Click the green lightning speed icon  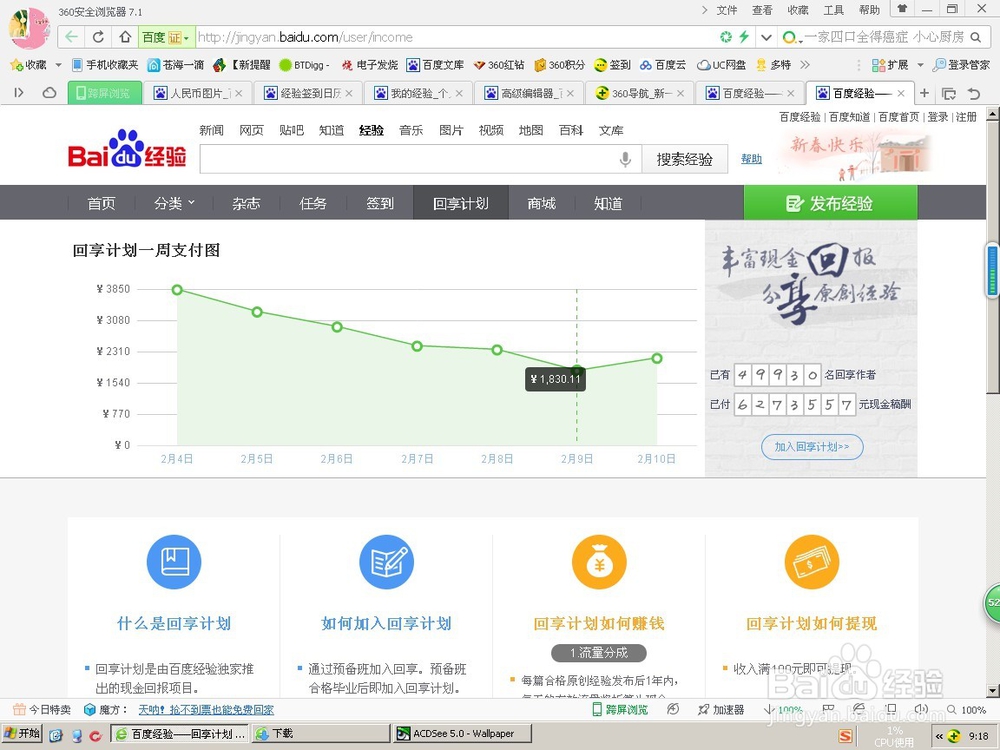(x=744, y=37)
